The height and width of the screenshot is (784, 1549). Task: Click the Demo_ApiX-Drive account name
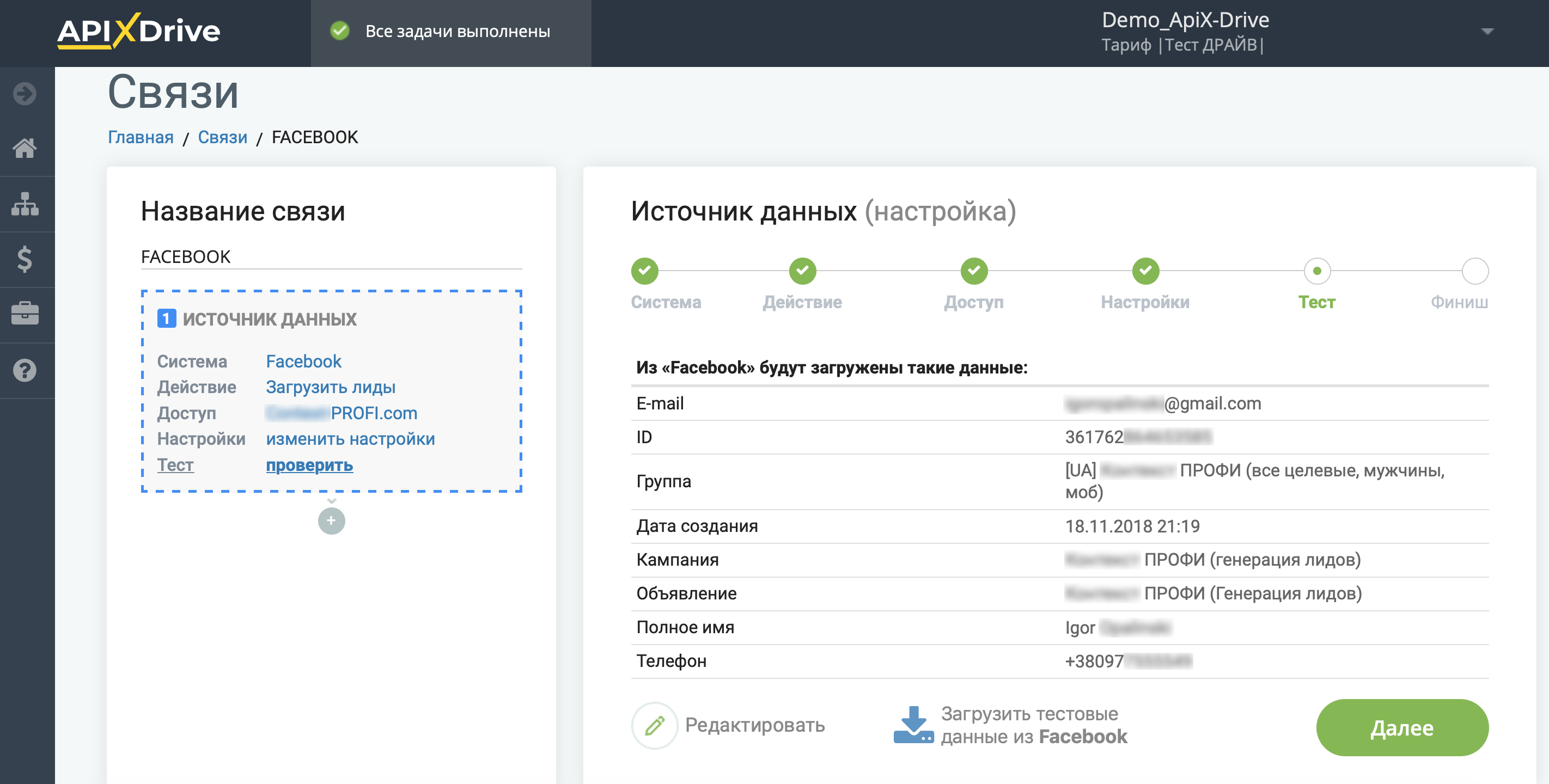[x=1185, y=20]
